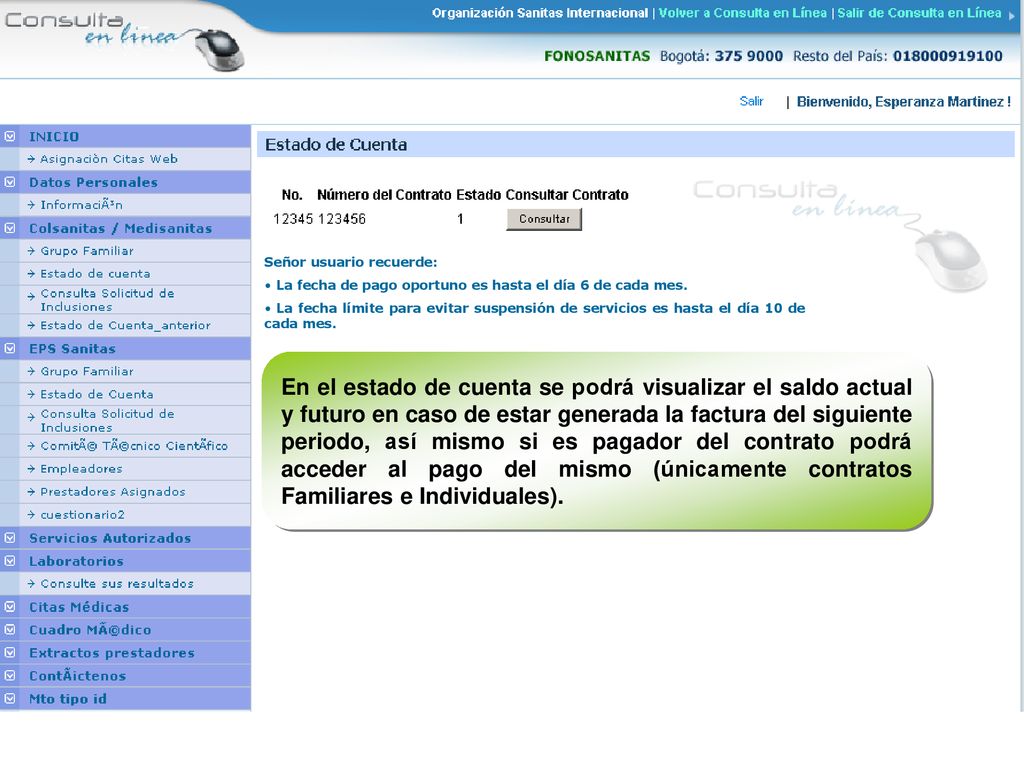Screen dimensions: 1024x768
Task: Click arrow icon beside Empleadores
Action: point(31,469)
